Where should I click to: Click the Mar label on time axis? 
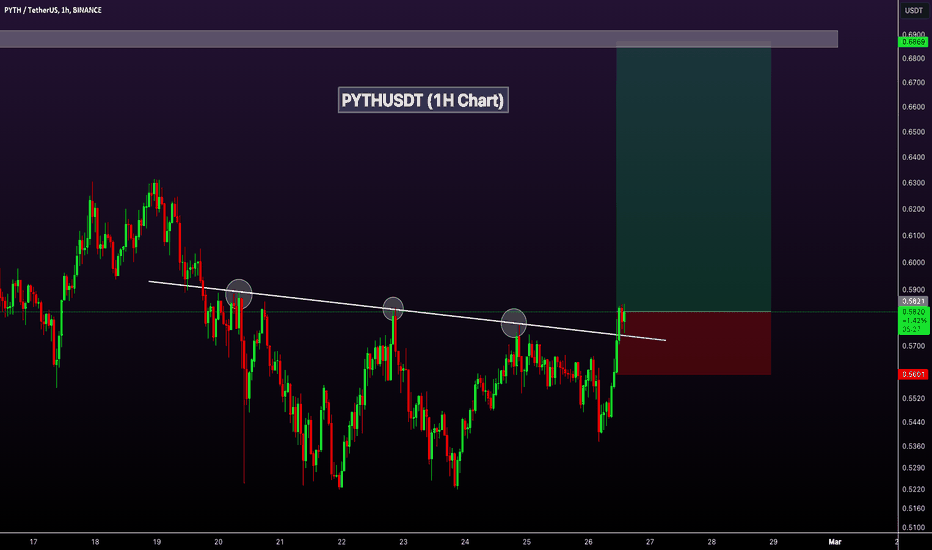(x=835, y=542)
